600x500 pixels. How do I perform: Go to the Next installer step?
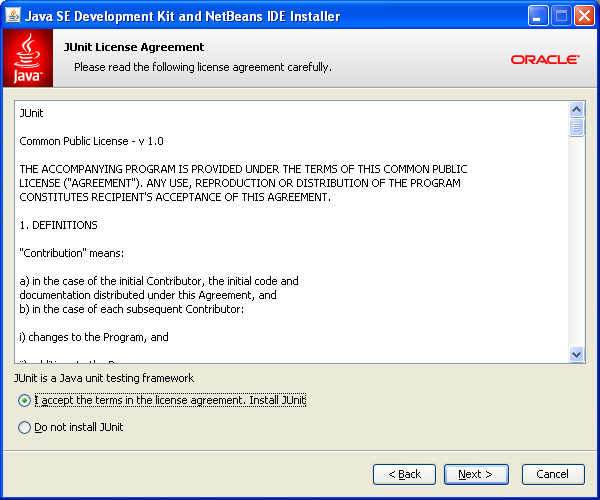click(476, 474)
